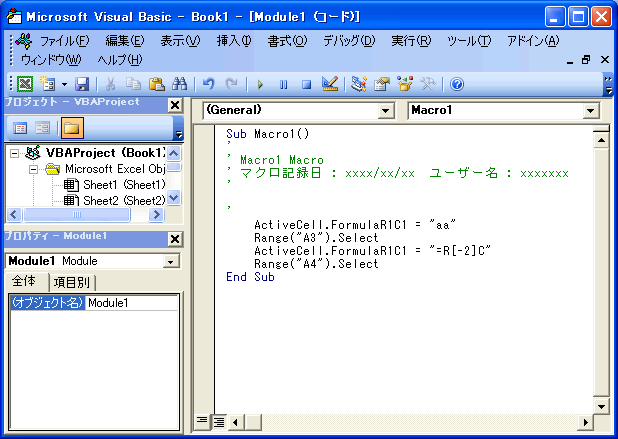Open the ファイル(F) menu
Image resolution: width=618 pixels, height=439 pixels.
tap(65, 41)
